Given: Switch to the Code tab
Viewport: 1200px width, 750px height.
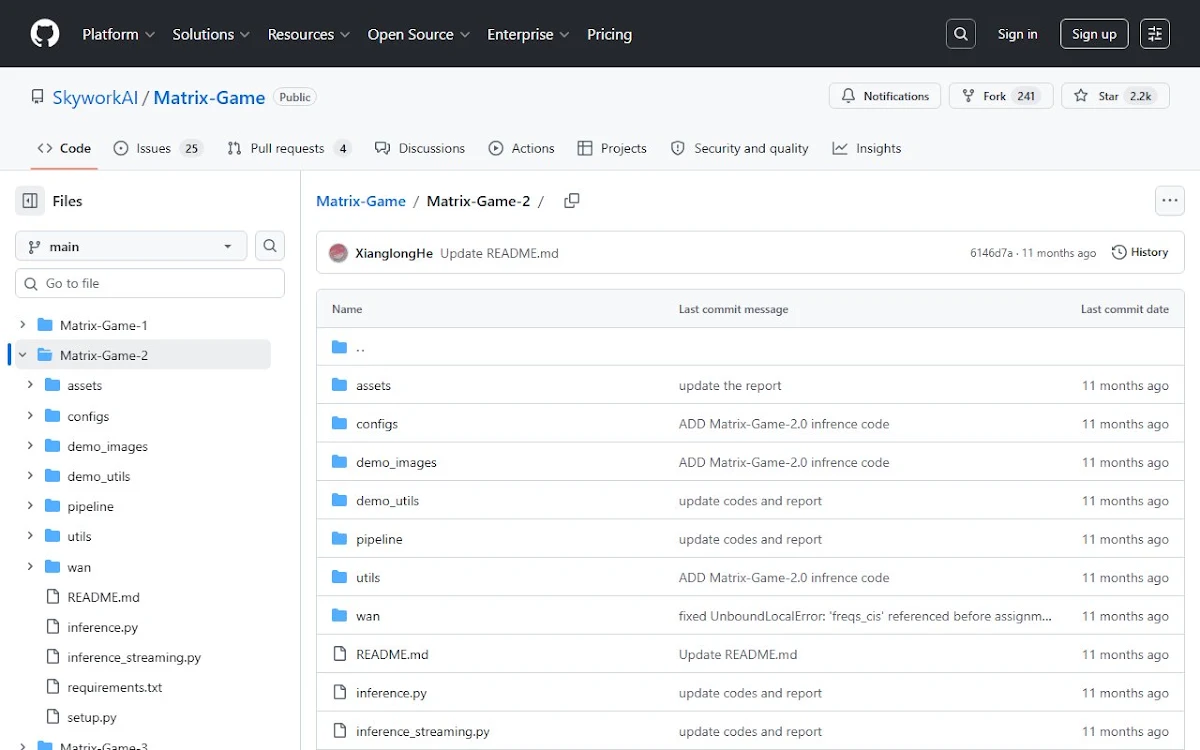Looking at the screenshot, I should tap(64, 148).
